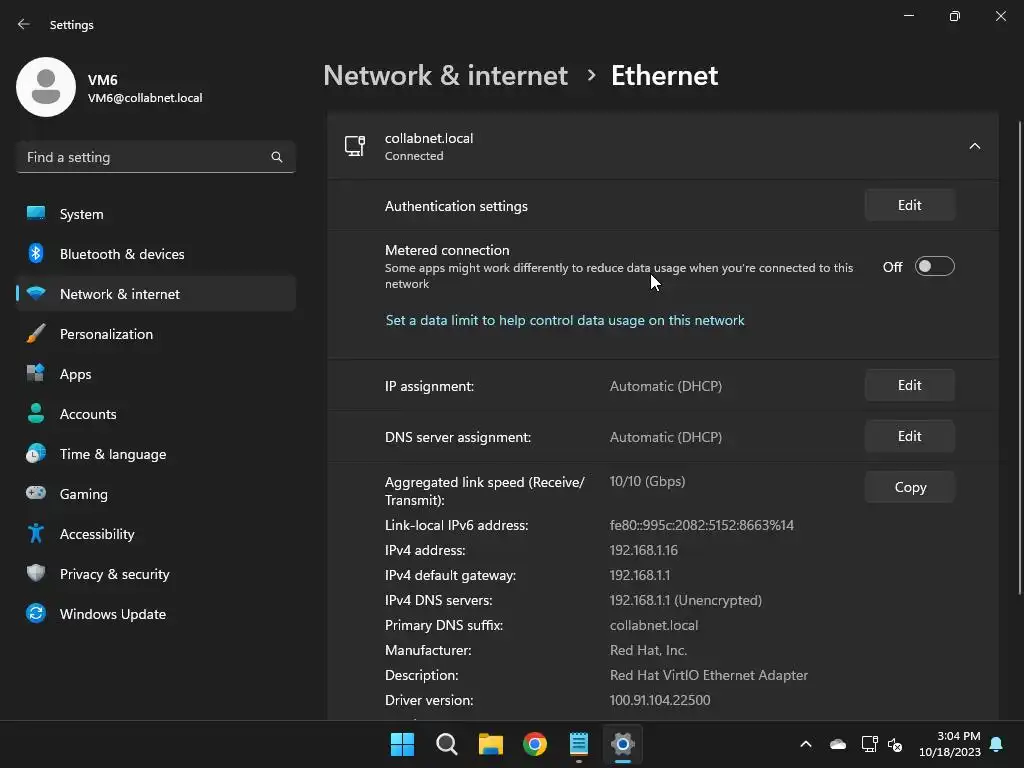
Task: Turn on the Metered connection toggle
Action: pyautogui.click(x=934, y=267)
